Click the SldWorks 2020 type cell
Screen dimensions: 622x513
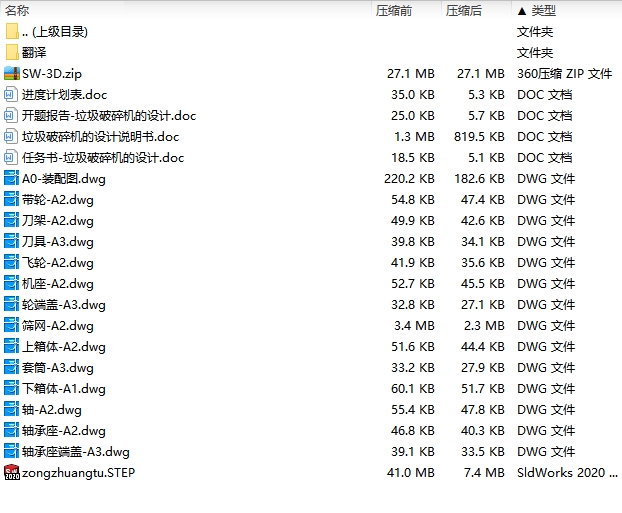click(x=567, y=473)
